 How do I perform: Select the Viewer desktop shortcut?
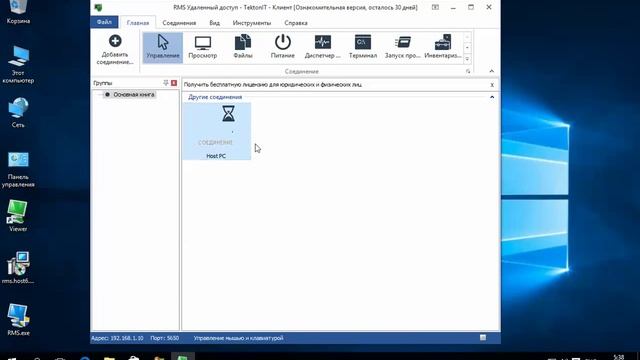point(18,216)
